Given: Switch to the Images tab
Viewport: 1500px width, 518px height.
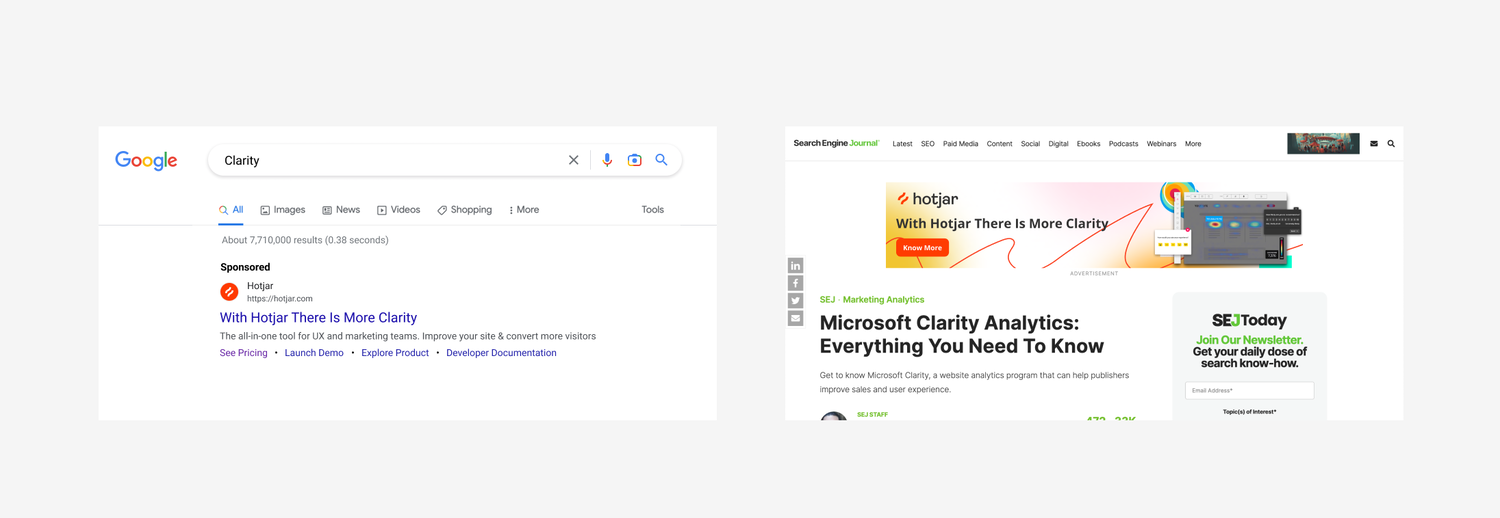Looking at the screenshot, I should (283, 210).
